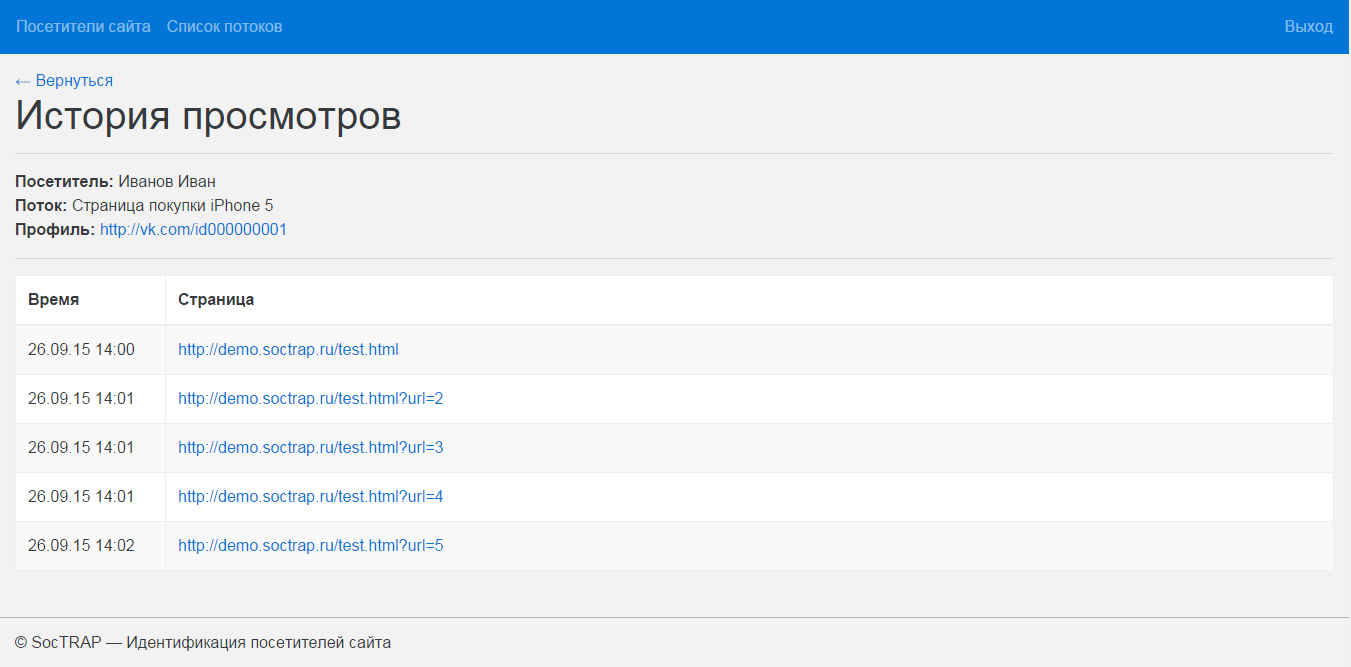Click the Выход logout link
Screen dimensions: 1351x667
click(x=1308, y=26)
